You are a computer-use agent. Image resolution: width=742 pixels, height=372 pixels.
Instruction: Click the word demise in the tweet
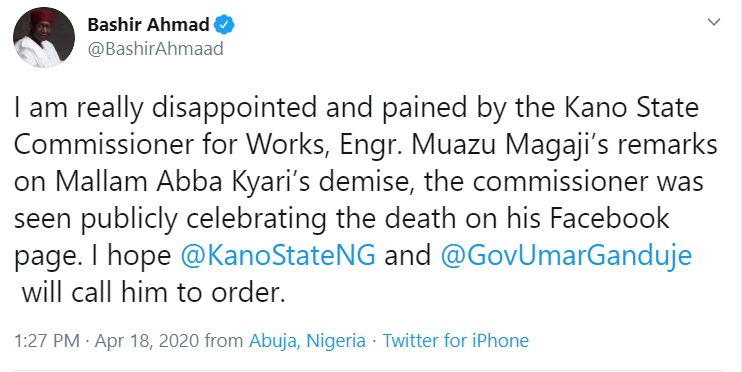[x=368, y=182]
